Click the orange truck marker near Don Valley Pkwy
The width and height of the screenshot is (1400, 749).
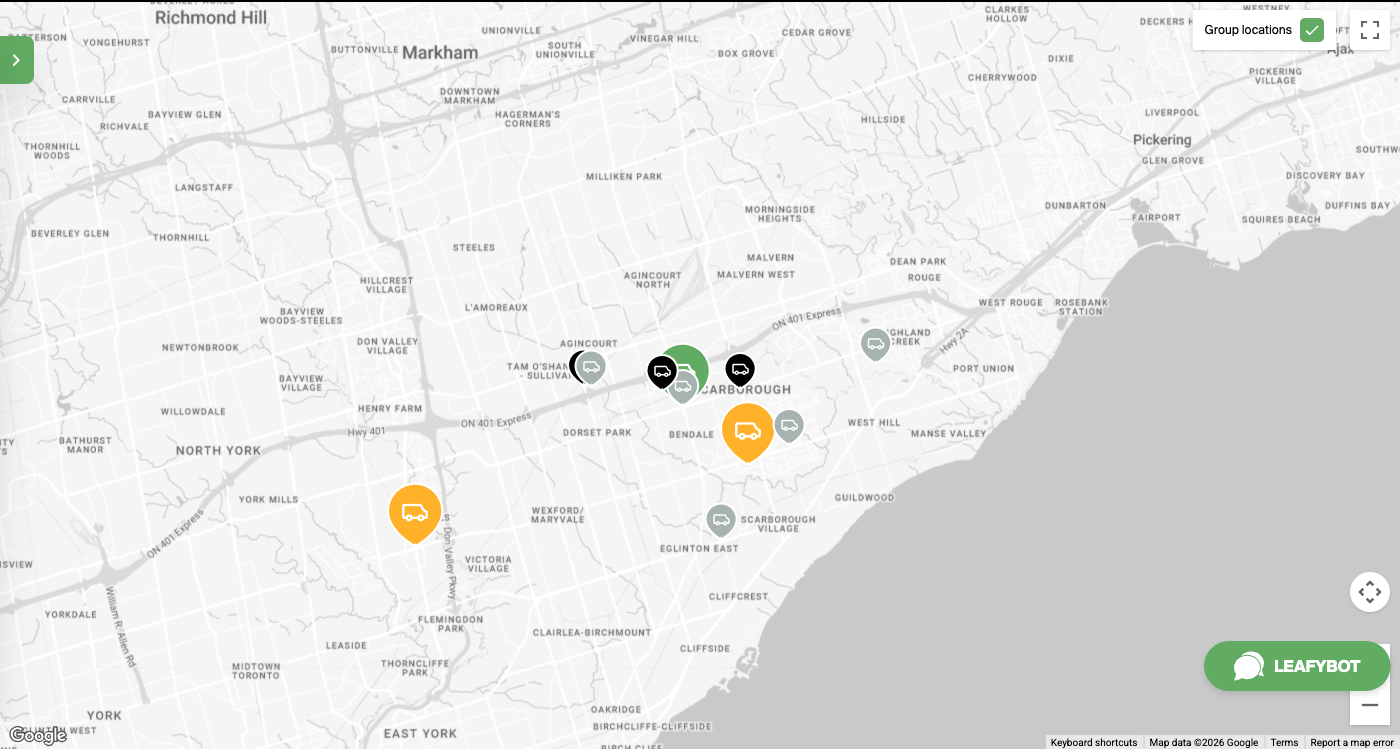415,512
